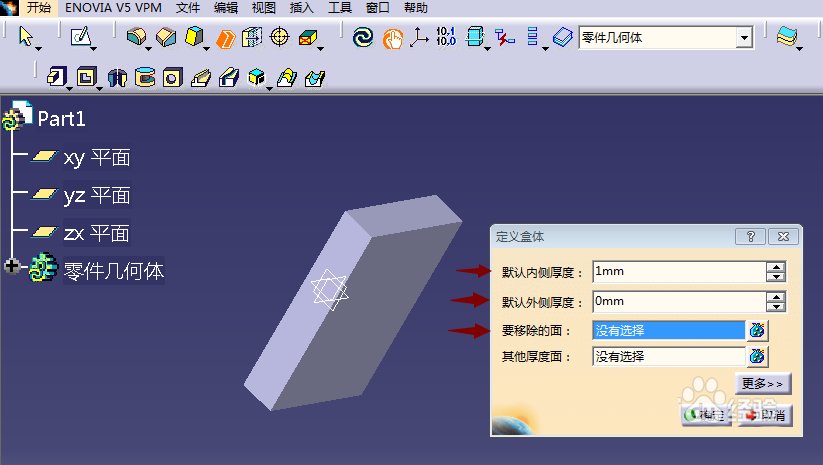The height and width of the screenshot is (465, 823).
Task: Expand the Draft tool flyout arrow
Action: tap(206, 49)
